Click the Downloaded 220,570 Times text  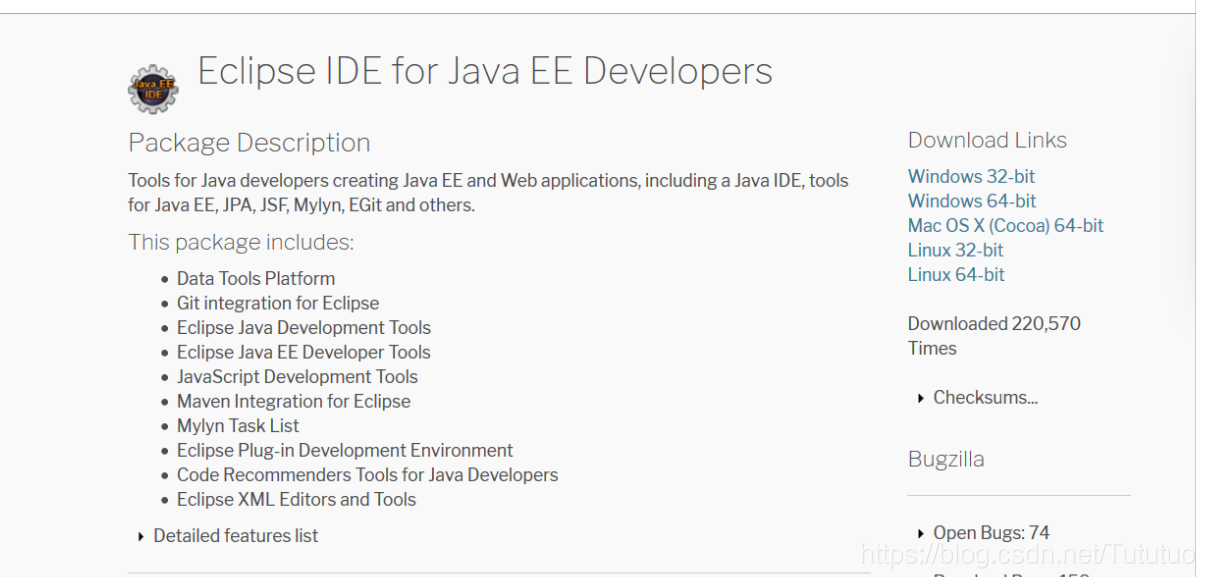(x=994, y=336)
